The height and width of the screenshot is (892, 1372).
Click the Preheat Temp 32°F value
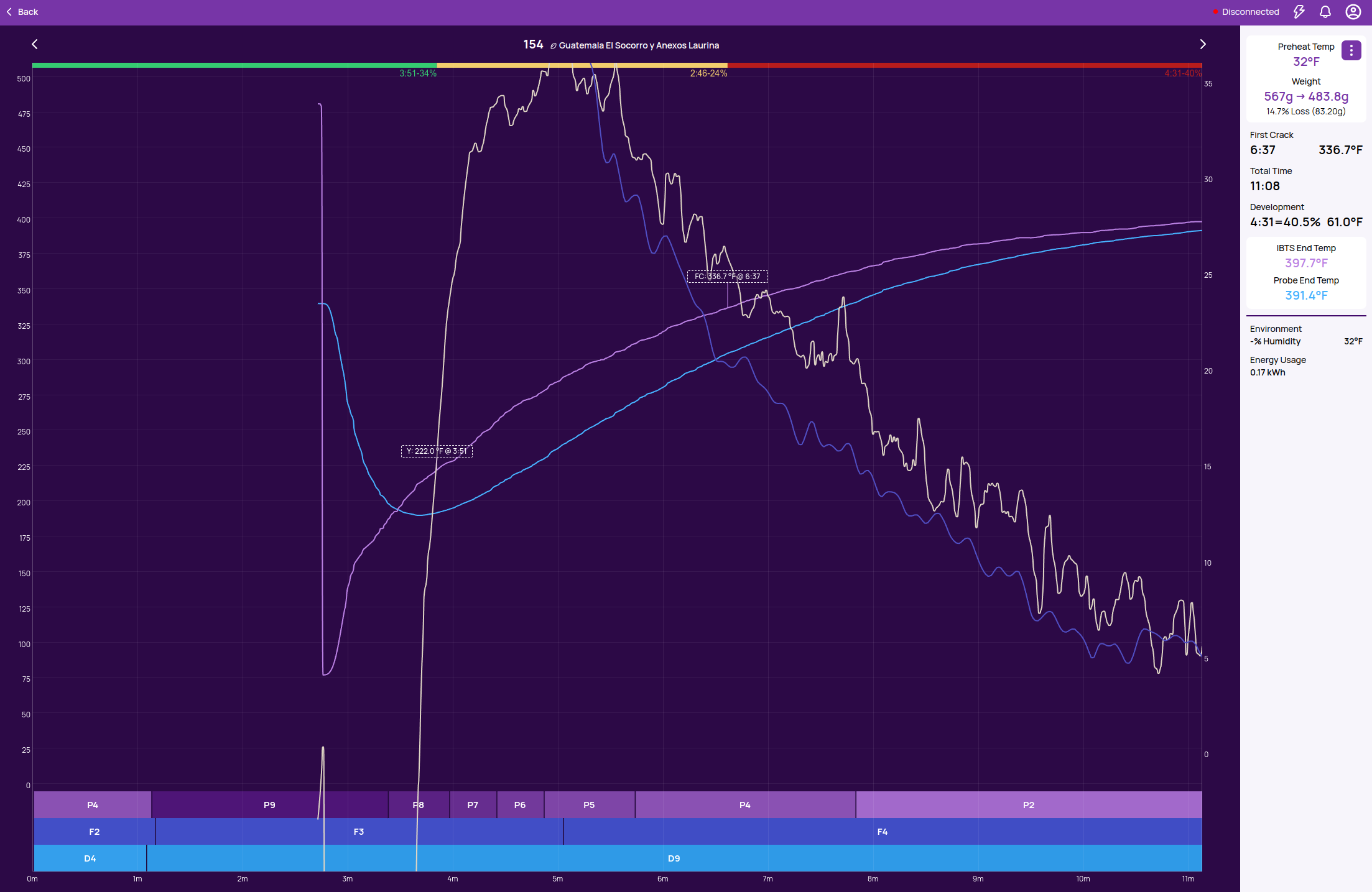1306,62
